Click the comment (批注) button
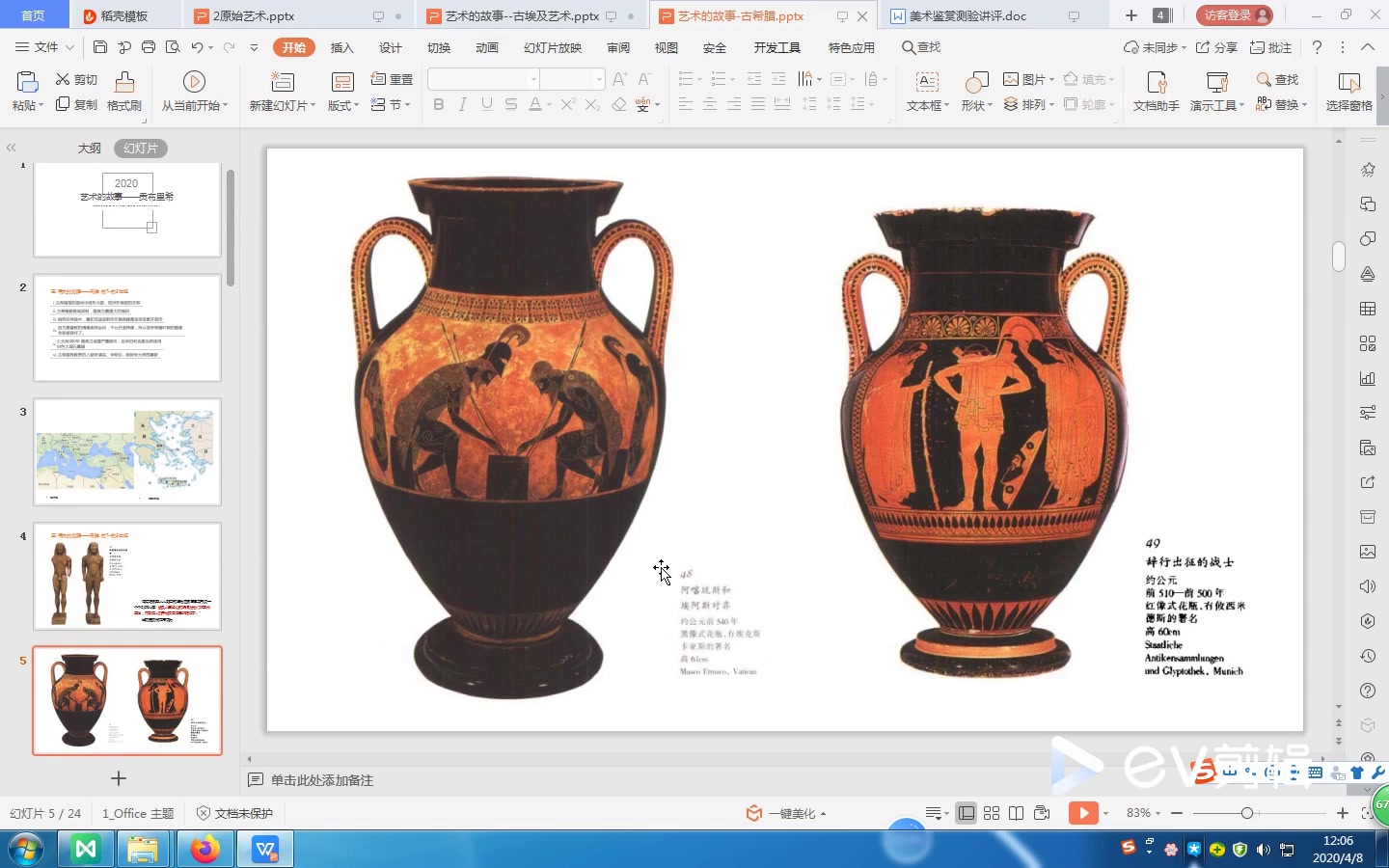 pyautogui.click(x=1270, y=47)
